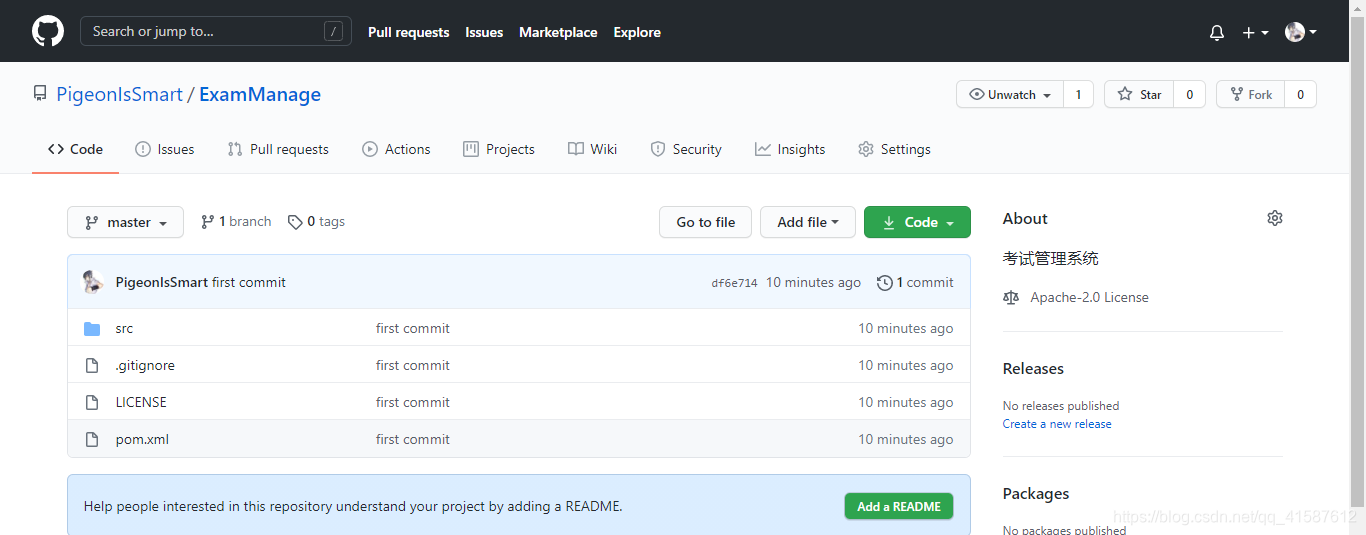The width and height of the screenshot is (1366, 535).
Task: Click the Go to file button
Action: tap(705, 222)
